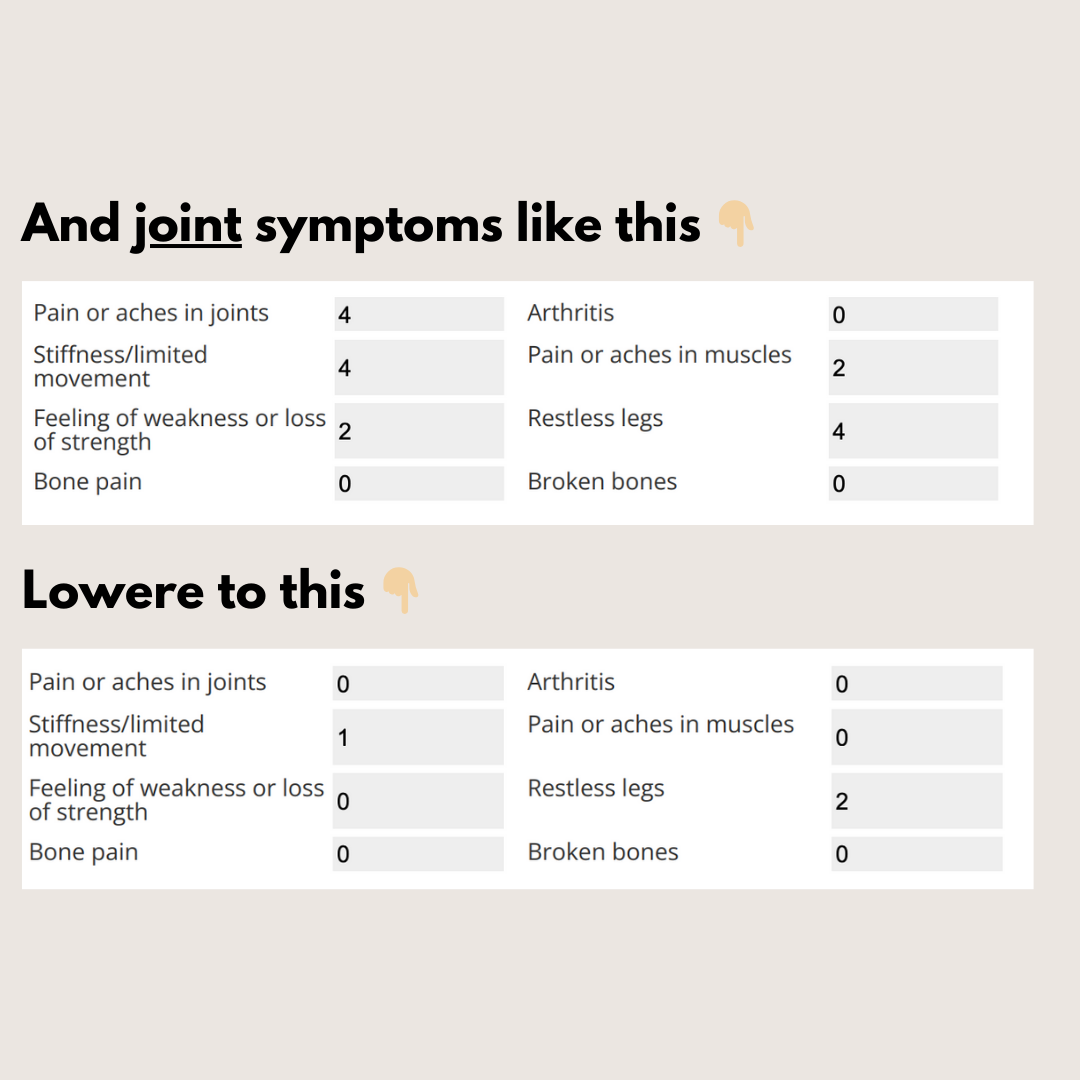The height and width of the screenshot is (1080, 1080).
Task: Select top 'Pain or aches in joints' field showing 4
Action: pyautogui.click(x=419, y=314)
